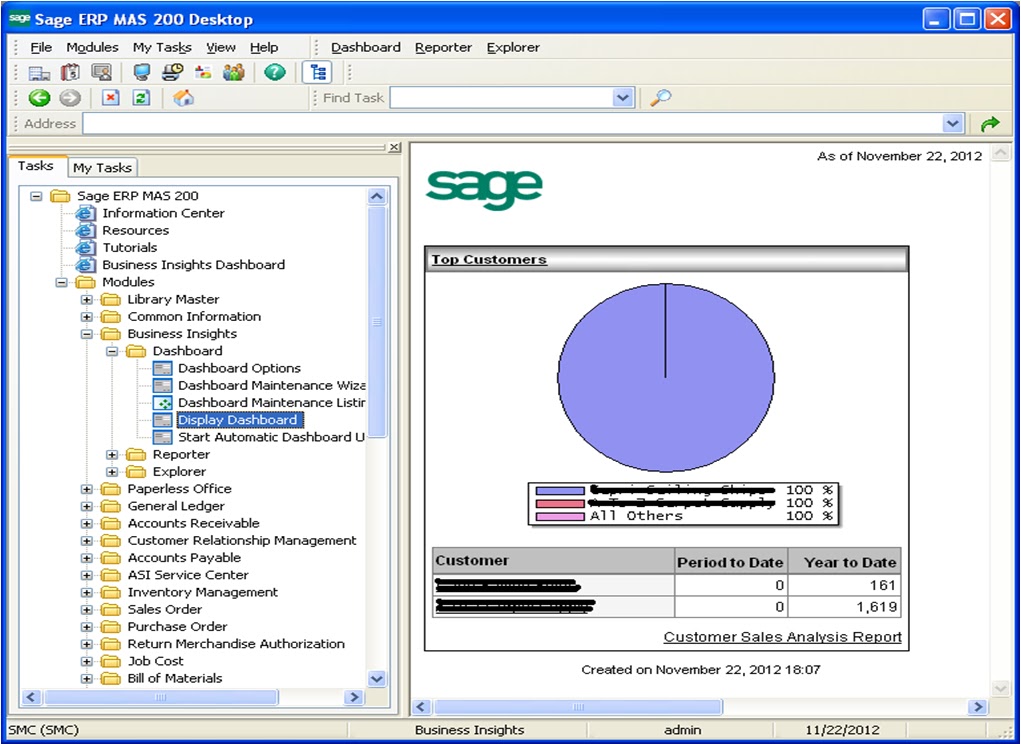Open Tutorials in task tree
The image size is (1021, 744).
(x=130, y=247)
